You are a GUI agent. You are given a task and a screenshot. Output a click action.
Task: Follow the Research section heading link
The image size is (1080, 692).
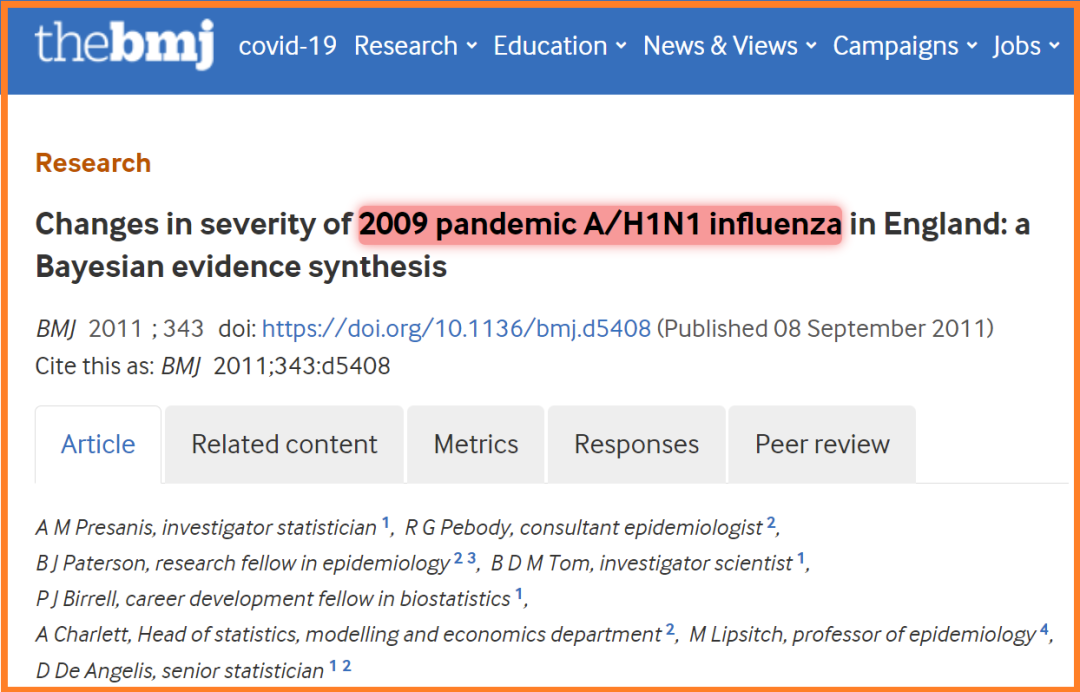(x=93, y=163)
